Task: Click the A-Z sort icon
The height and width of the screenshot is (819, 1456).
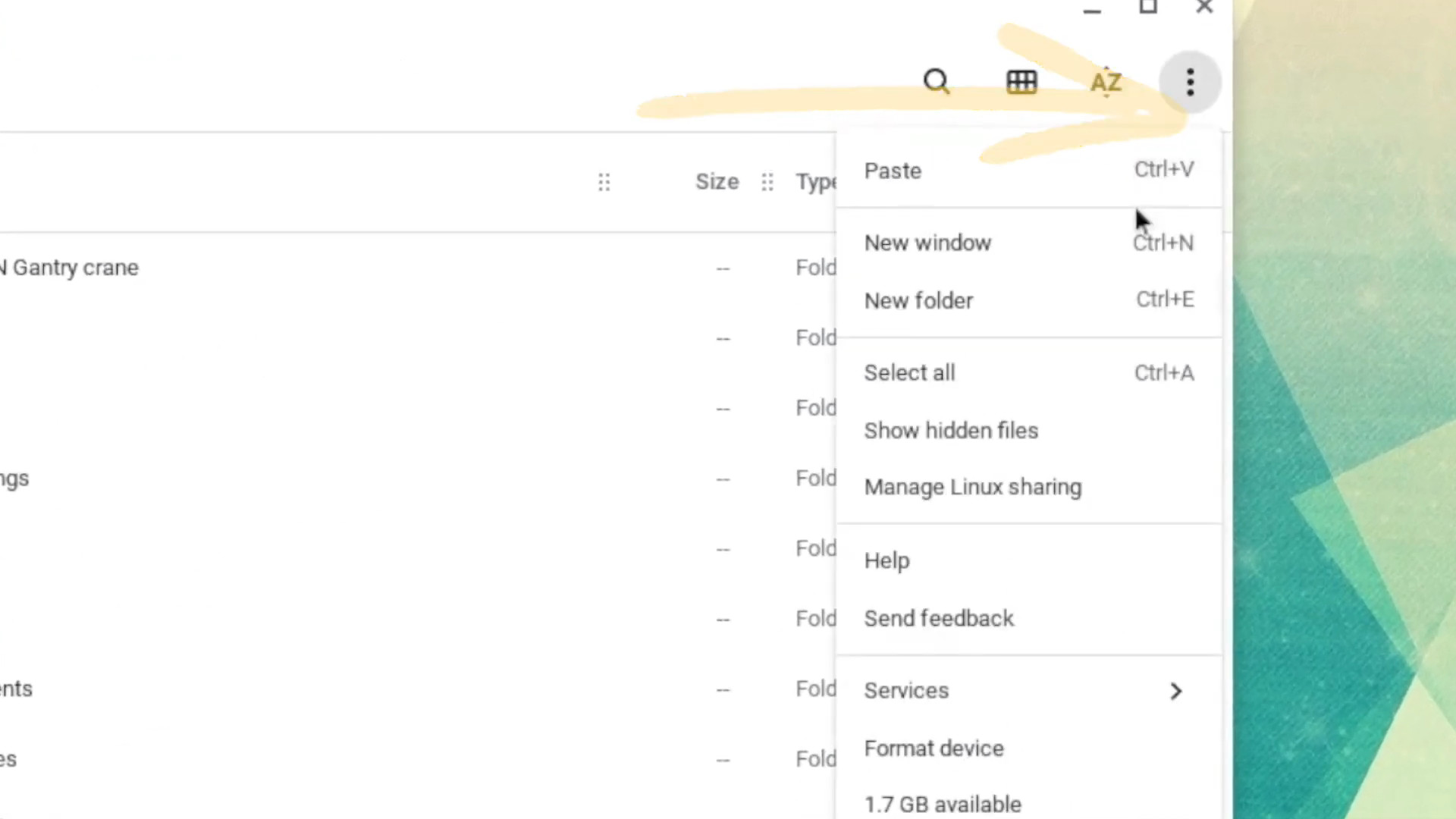Action: 1105,81
